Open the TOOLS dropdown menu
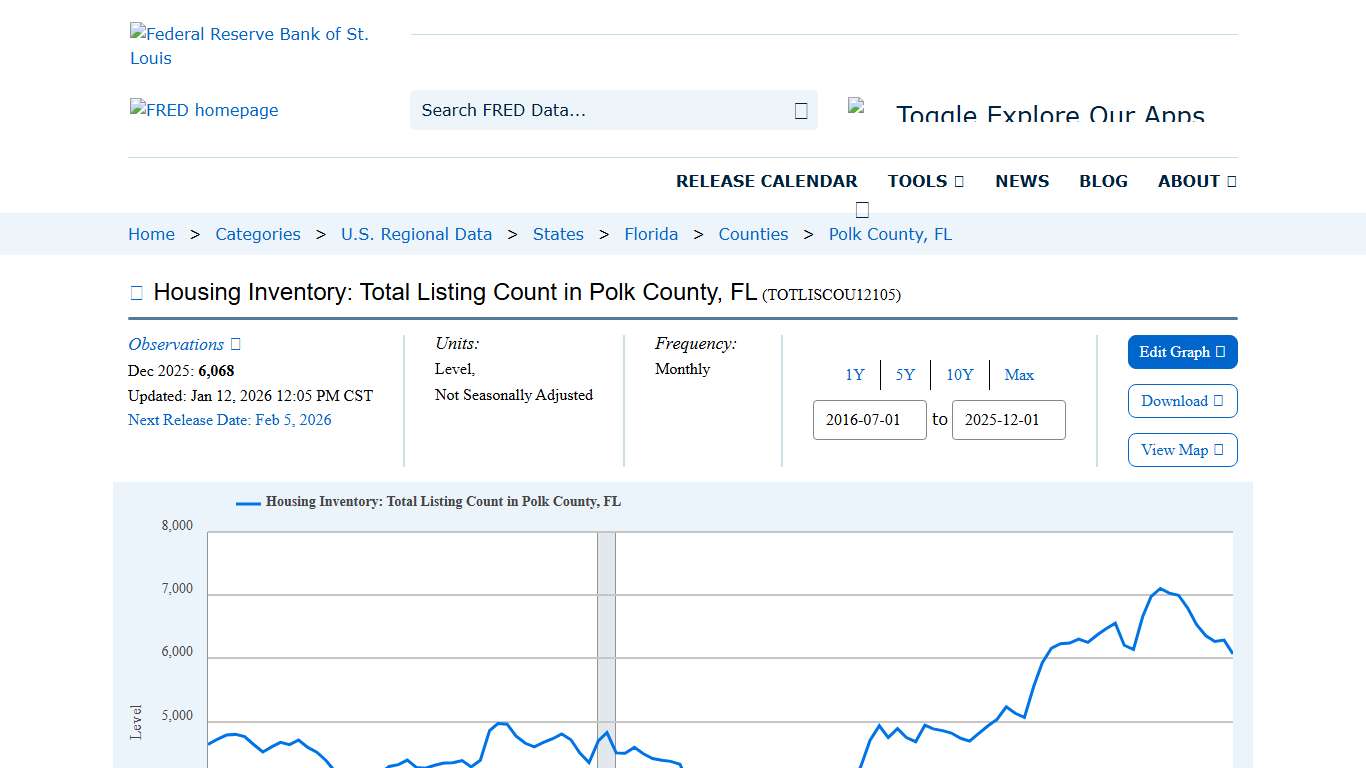The image size is (1366, 768). [x=925, y=181]
